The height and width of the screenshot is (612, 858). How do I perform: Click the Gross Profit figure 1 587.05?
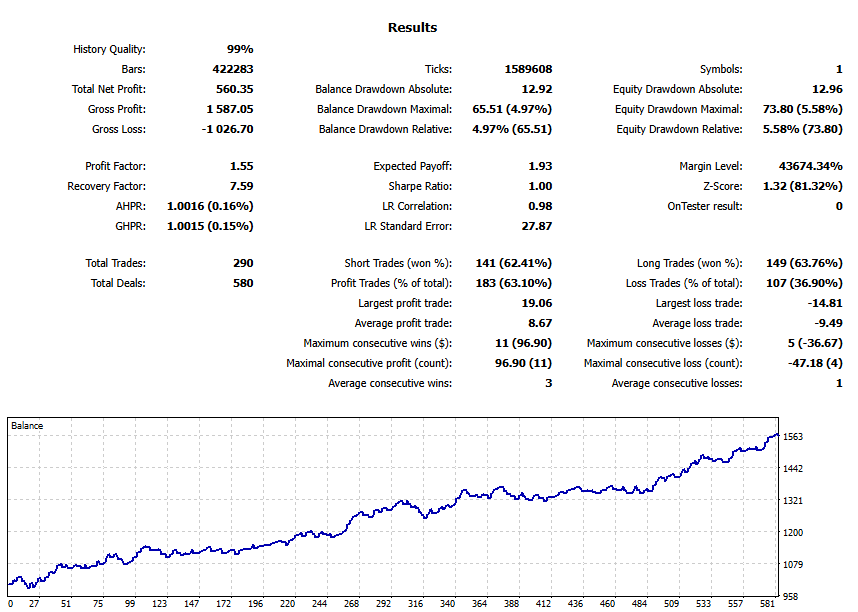click(229, 109)
